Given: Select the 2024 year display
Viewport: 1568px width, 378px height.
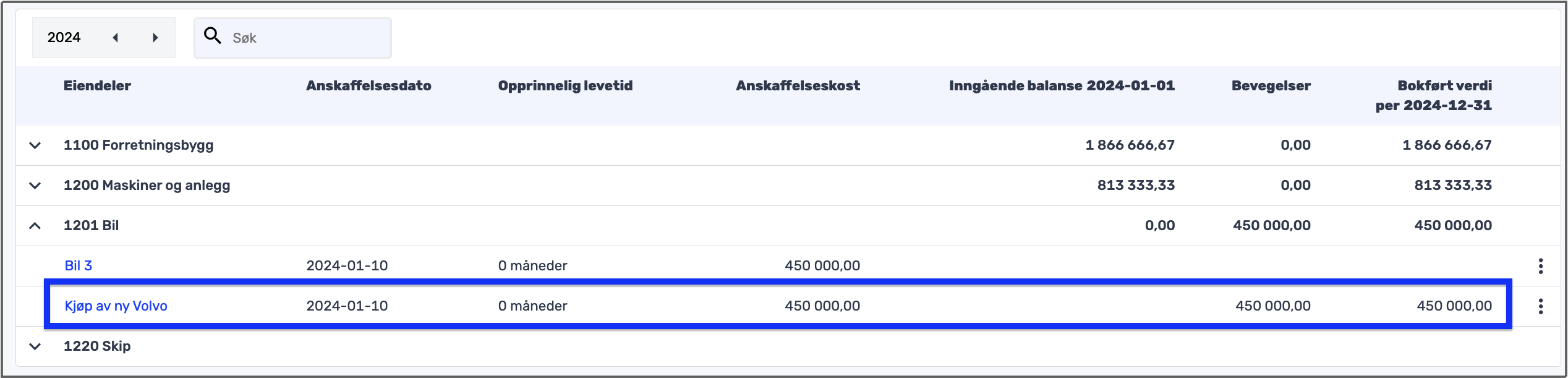Looking at the screenshot, I should pyautogui.click(x=64, y=38).
